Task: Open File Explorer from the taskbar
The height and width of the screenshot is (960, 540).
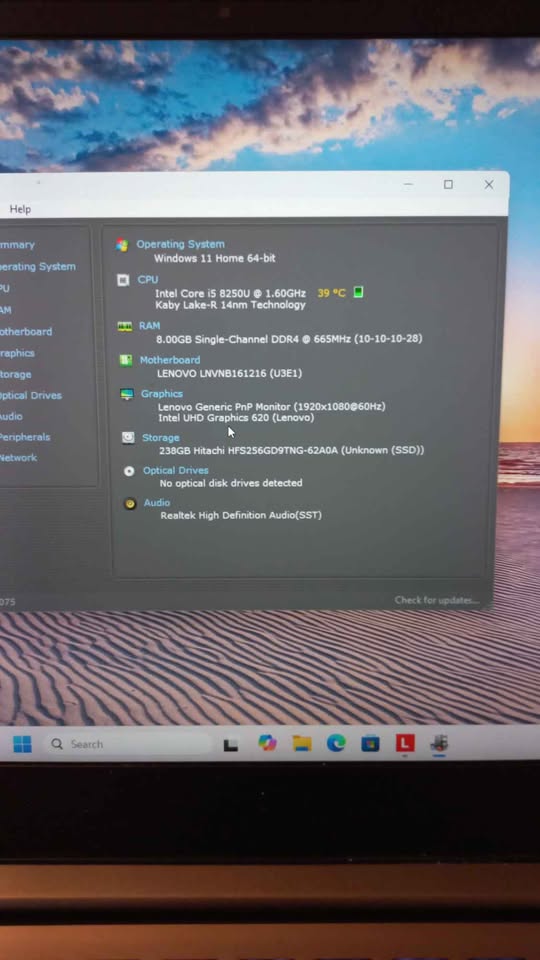Action: pos(302,743)
